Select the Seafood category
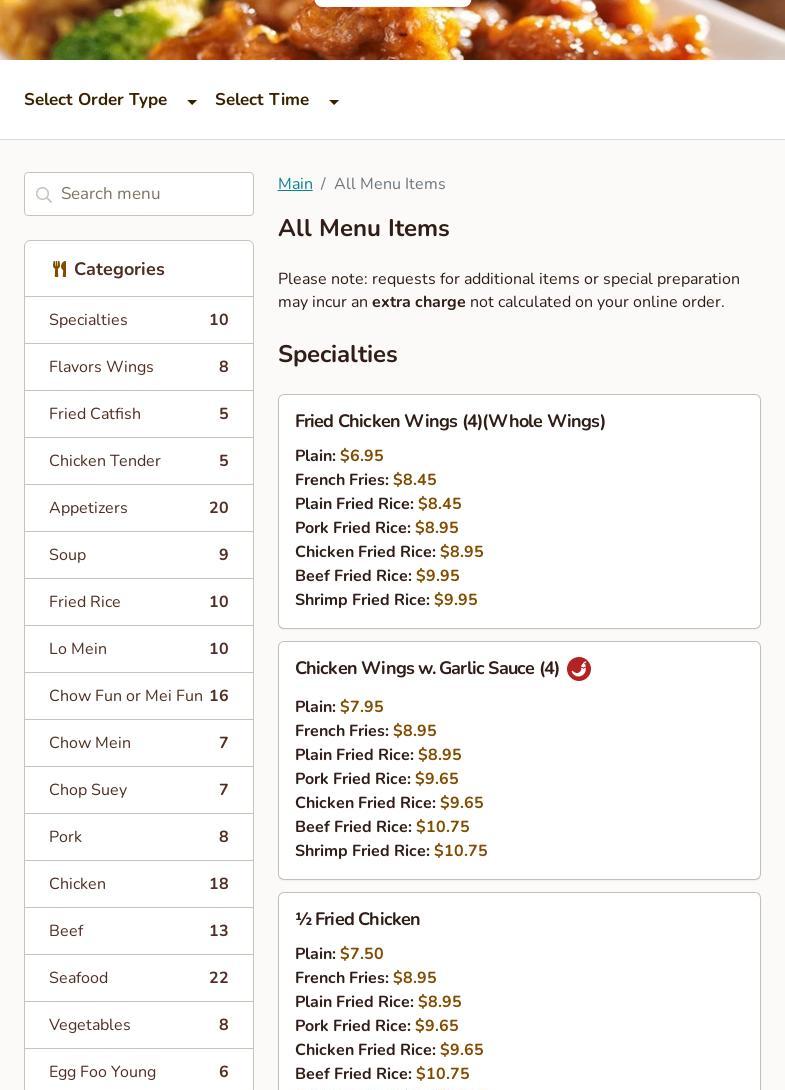The width and height of the screenshot is (785, 1090). tap(138, 978)
